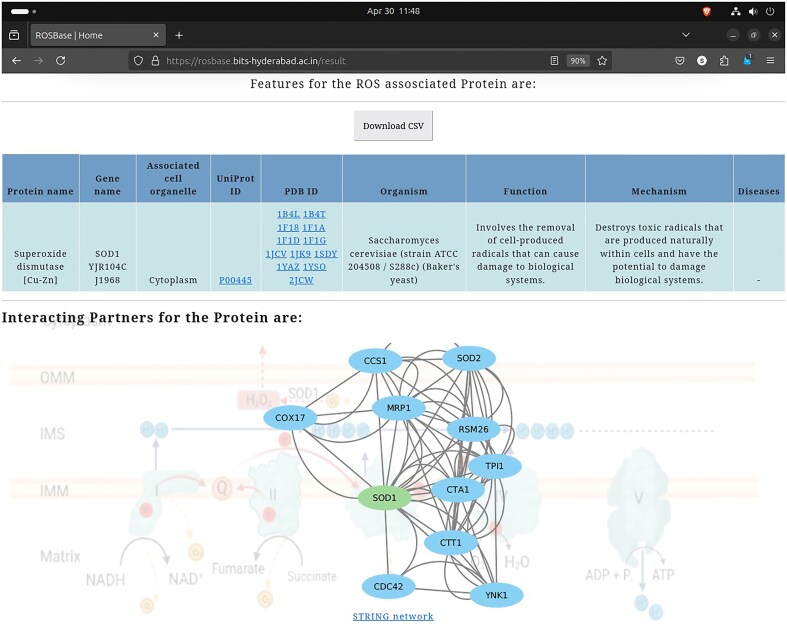The image size is (787, 630).
Task: Open PDB ID 1SDY link
Action: click(326, 254)
